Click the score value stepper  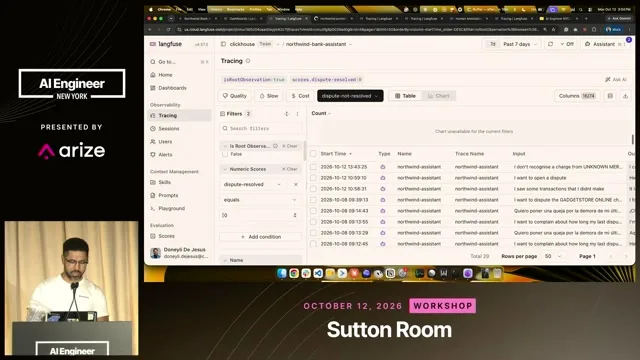tap(295, 215)
